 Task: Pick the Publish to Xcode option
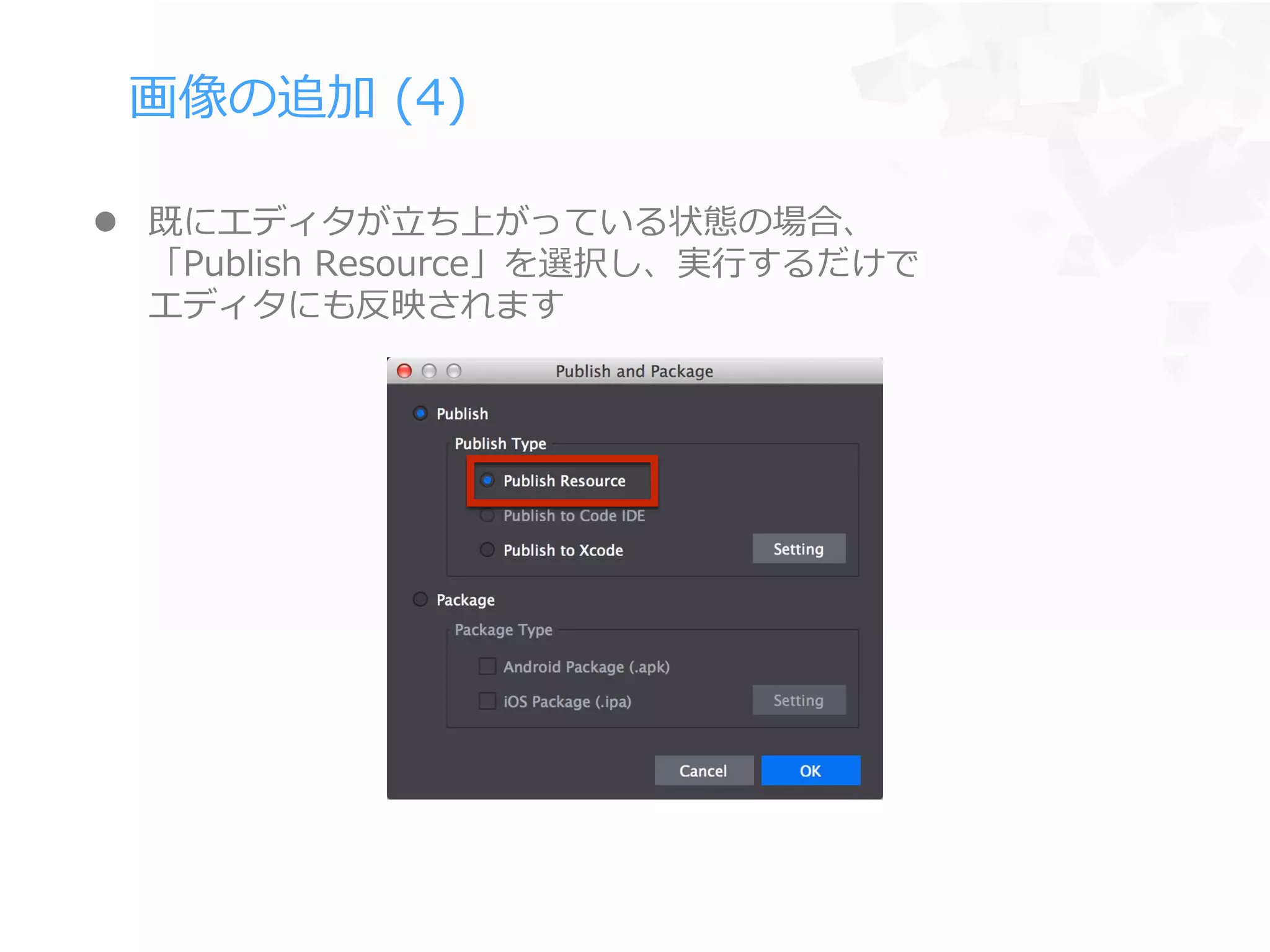[487, 550]
